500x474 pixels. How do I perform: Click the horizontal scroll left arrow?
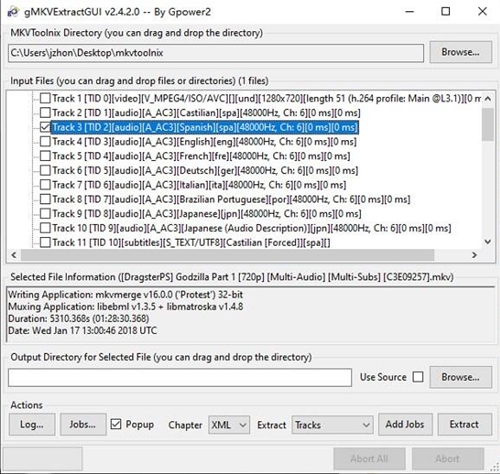pyautogui.click(x=14, y=255)
